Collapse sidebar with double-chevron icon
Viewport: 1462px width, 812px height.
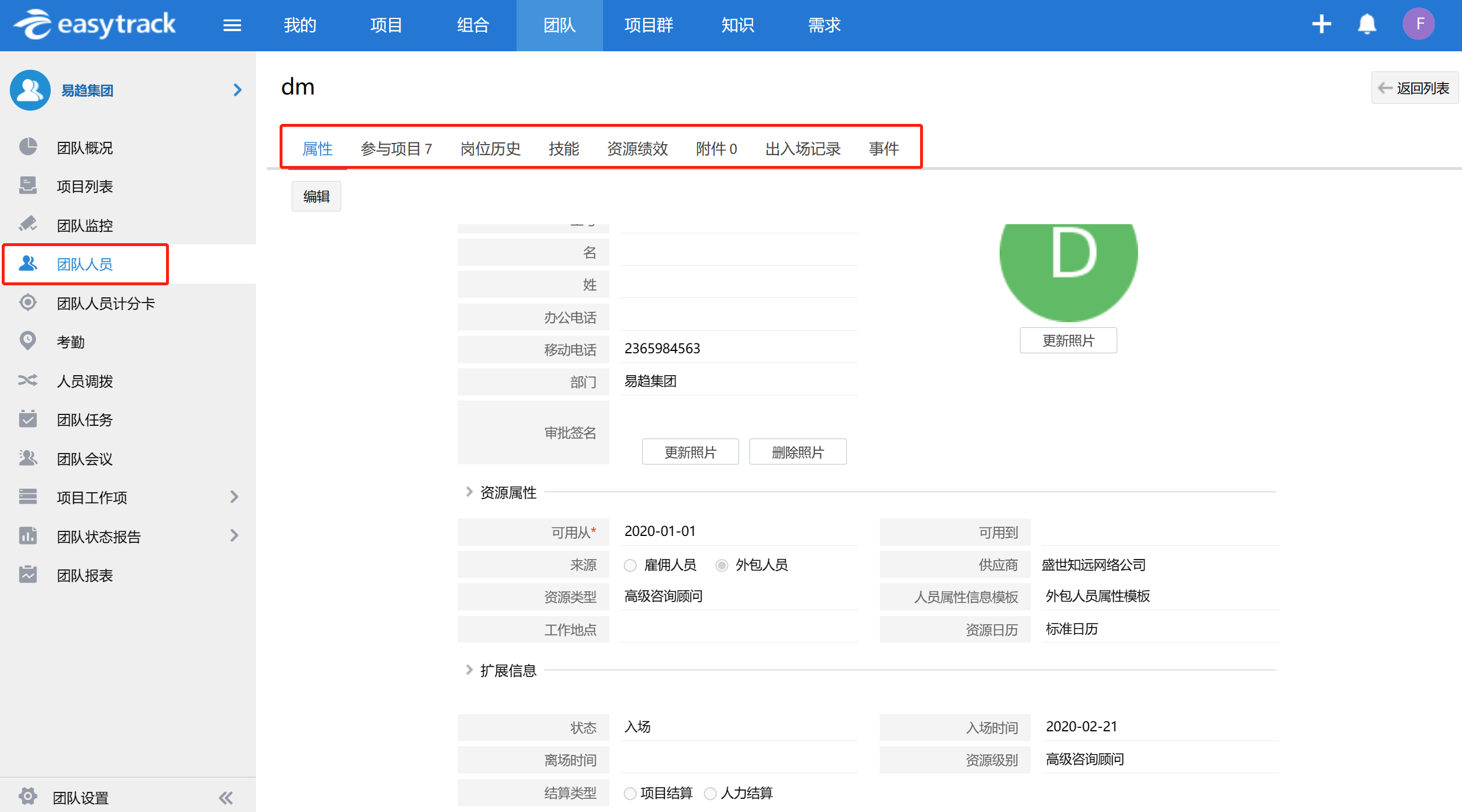point(225,798)
